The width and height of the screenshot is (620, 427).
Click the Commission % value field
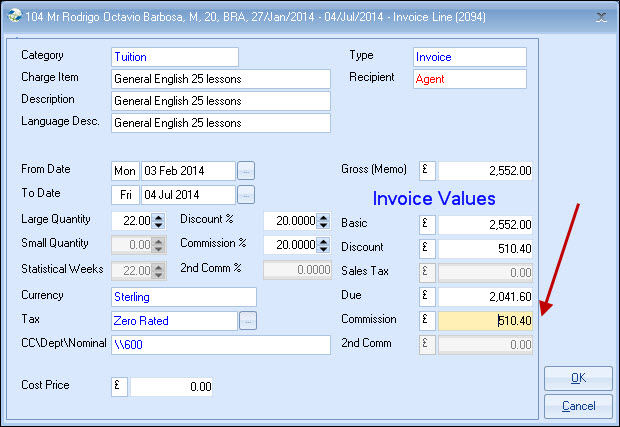click(291, 245)
